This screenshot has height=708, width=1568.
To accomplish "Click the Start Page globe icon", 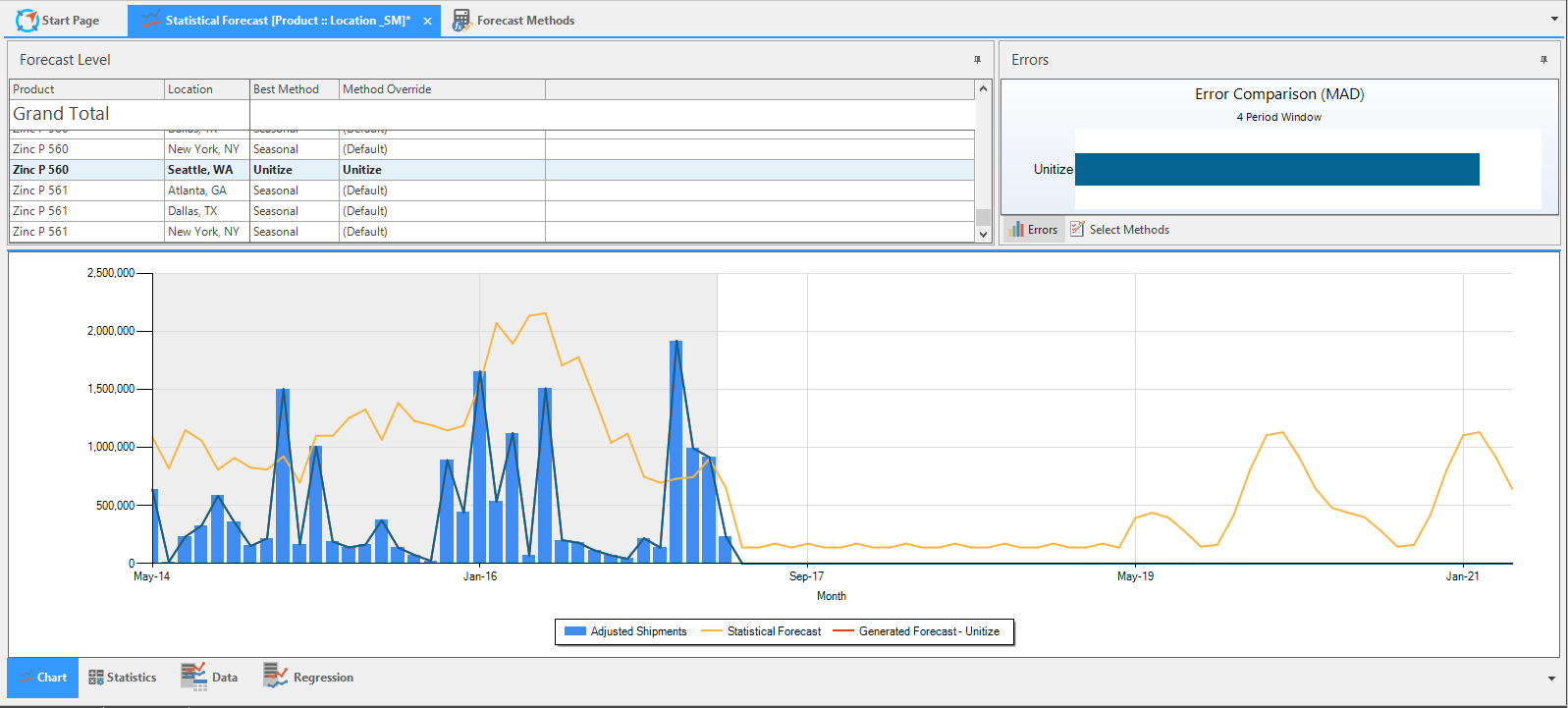I will pyautogui.click(x=27, y=20).
